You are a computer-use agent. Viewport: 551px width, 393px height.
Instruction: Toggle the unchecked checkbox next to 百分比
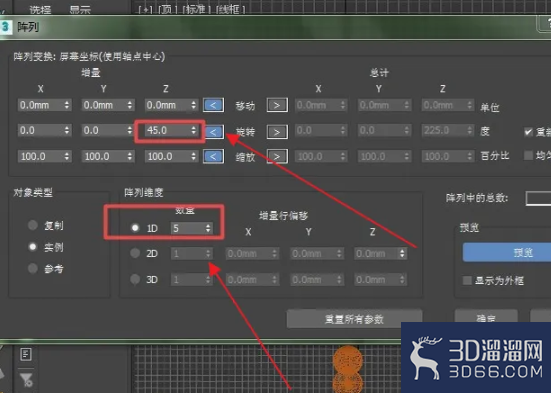pyautogui.click(x=528, y=155)
